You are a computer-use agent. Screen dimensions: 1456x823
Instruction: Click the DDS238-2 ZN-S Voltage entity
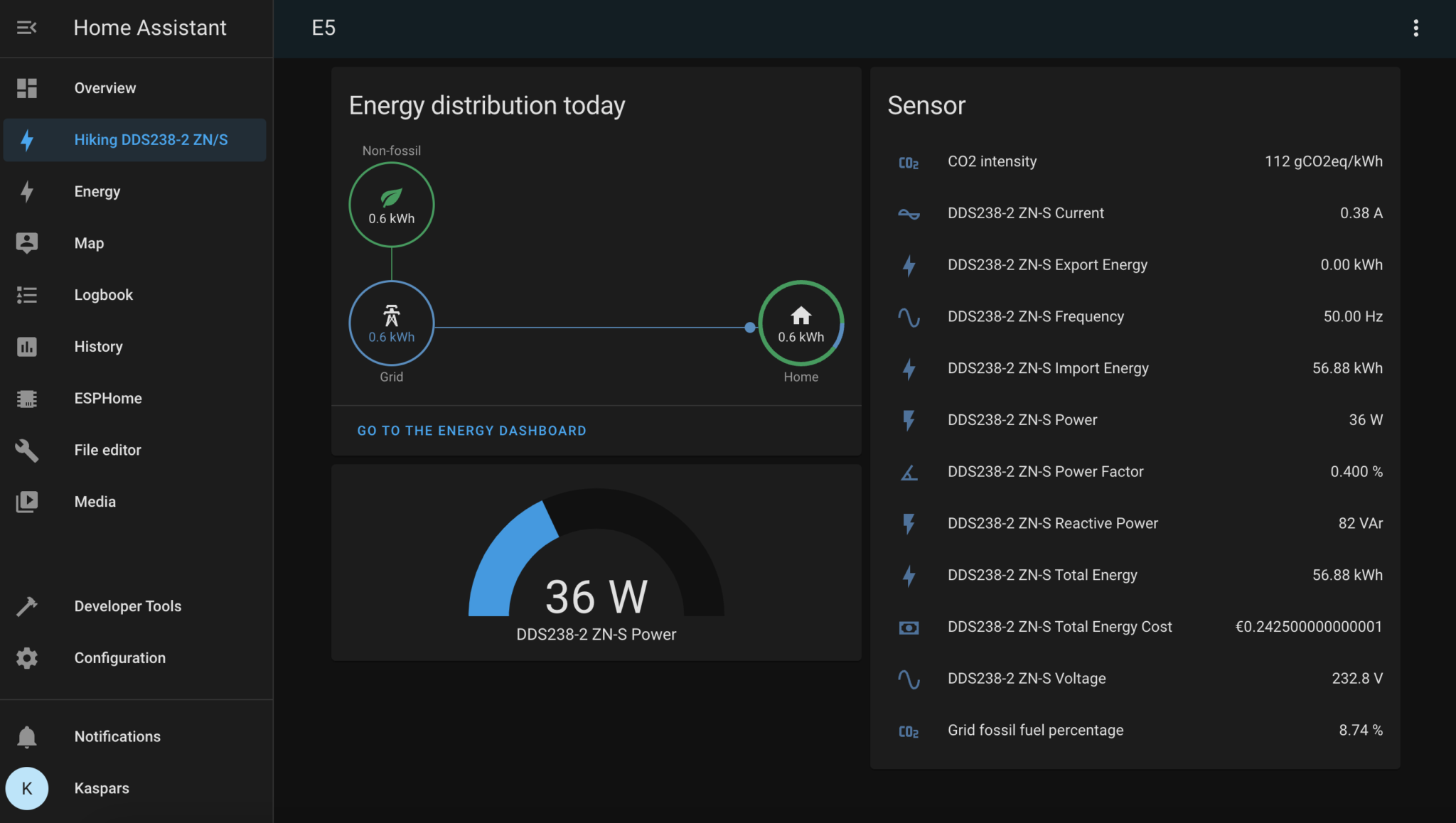click(1026, 678)
